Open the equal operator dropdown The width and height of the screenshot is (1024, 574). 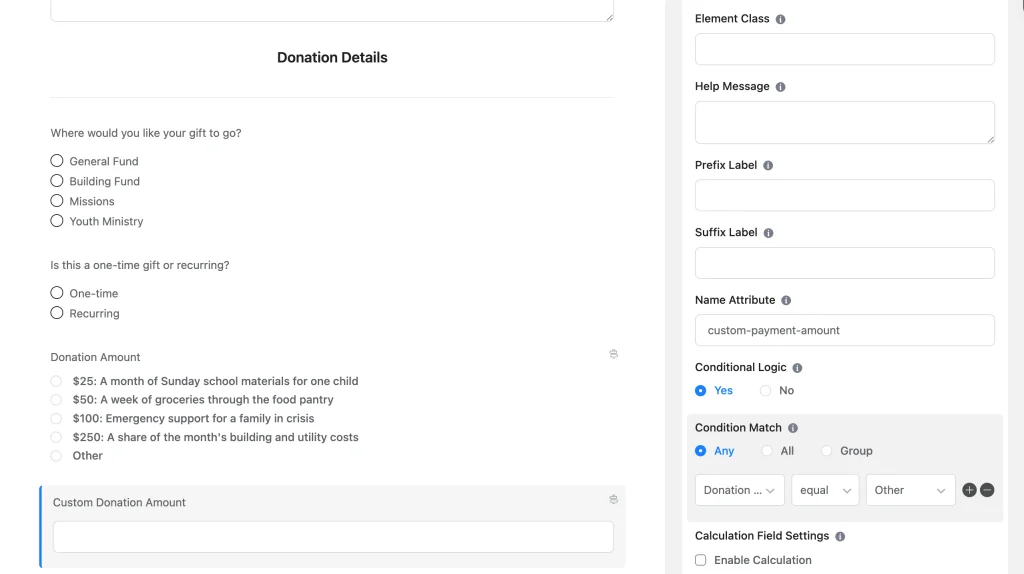click(x=825, y=490)
